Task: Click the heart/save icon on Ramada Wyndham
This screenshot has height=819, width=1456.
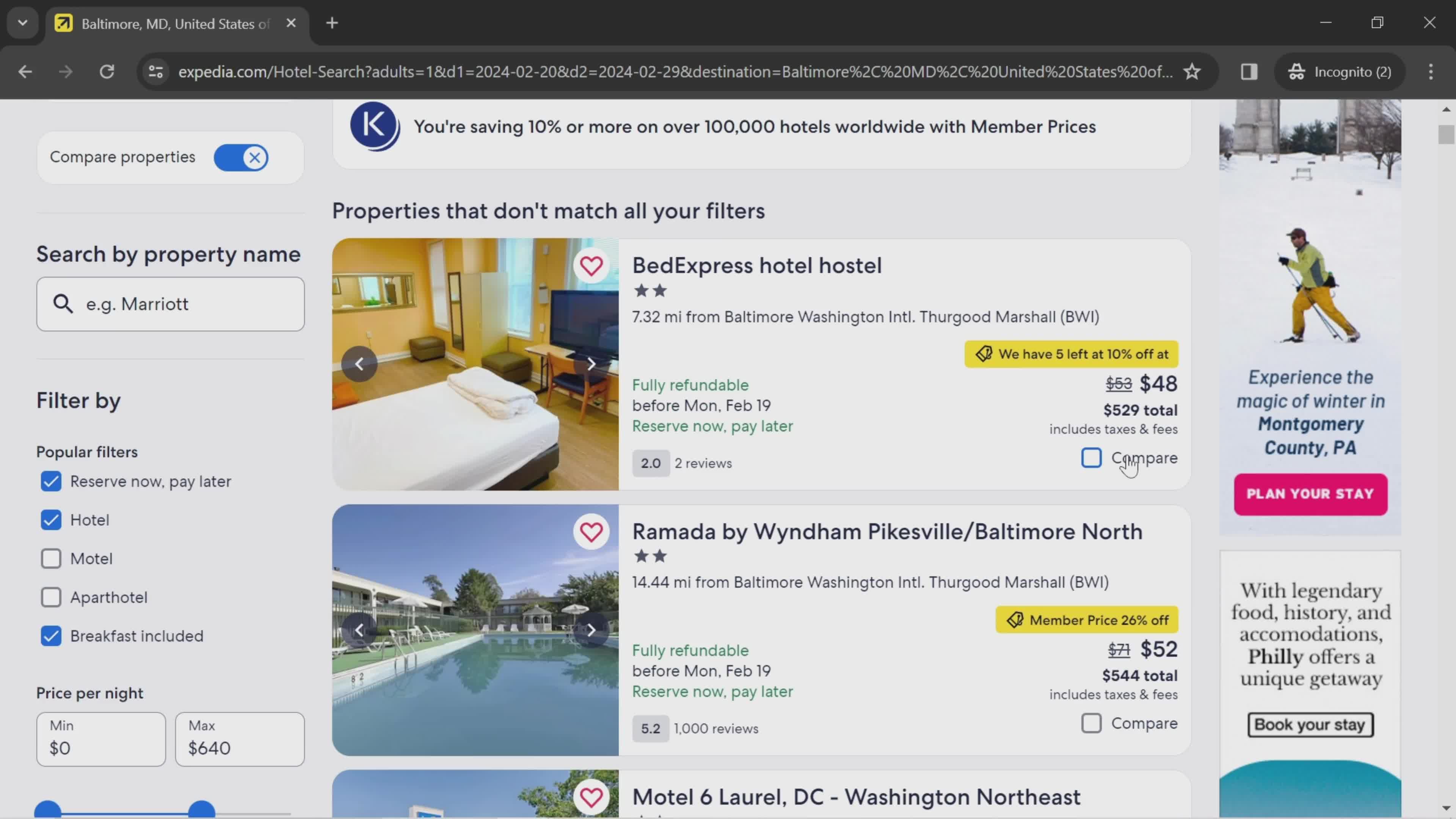Action: tap(591, 530)
